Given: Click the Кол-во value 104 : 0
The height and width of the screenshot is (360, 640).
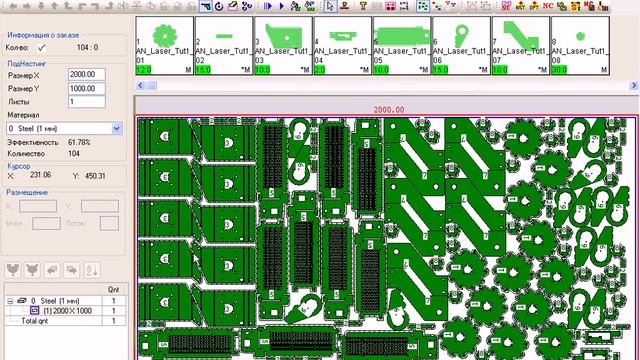Looking at the screenshot, I should pyautogui.click(x=87, y=47).
